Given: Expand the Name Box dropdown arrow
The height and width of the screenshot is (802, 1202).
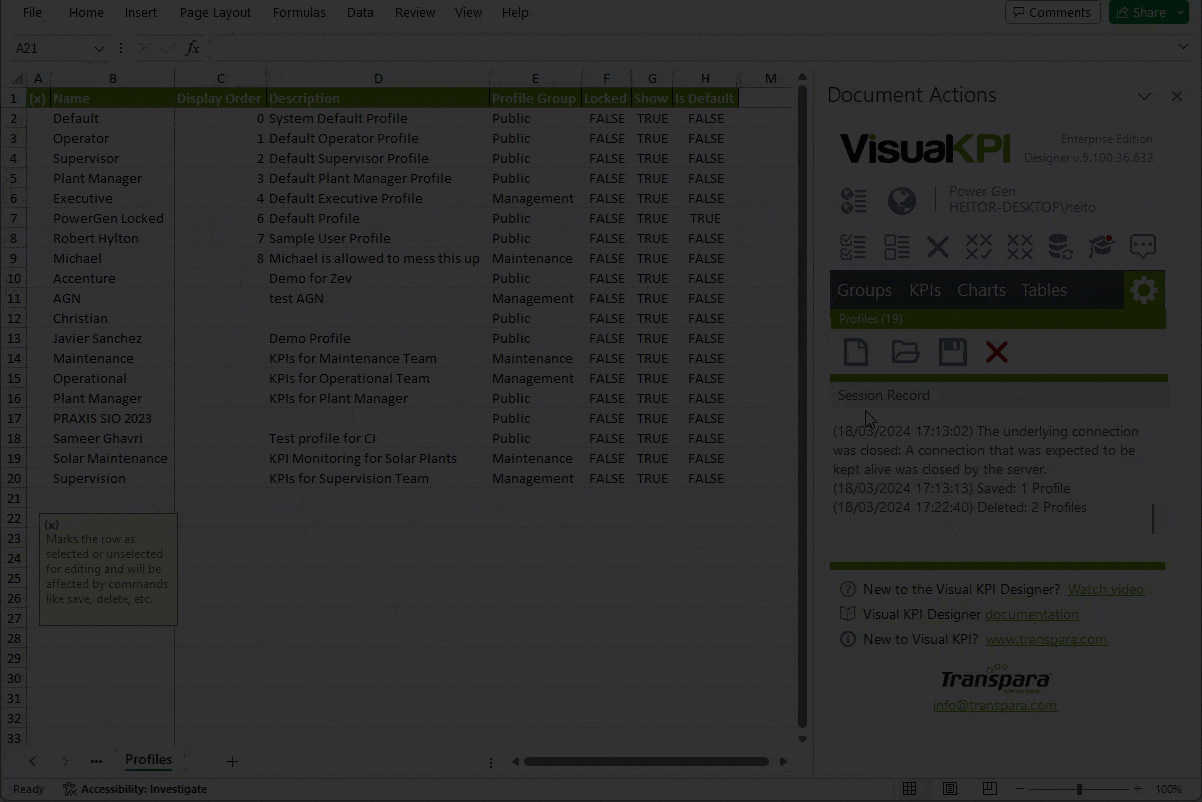Looking at the screenshot, I should (99, 48).
